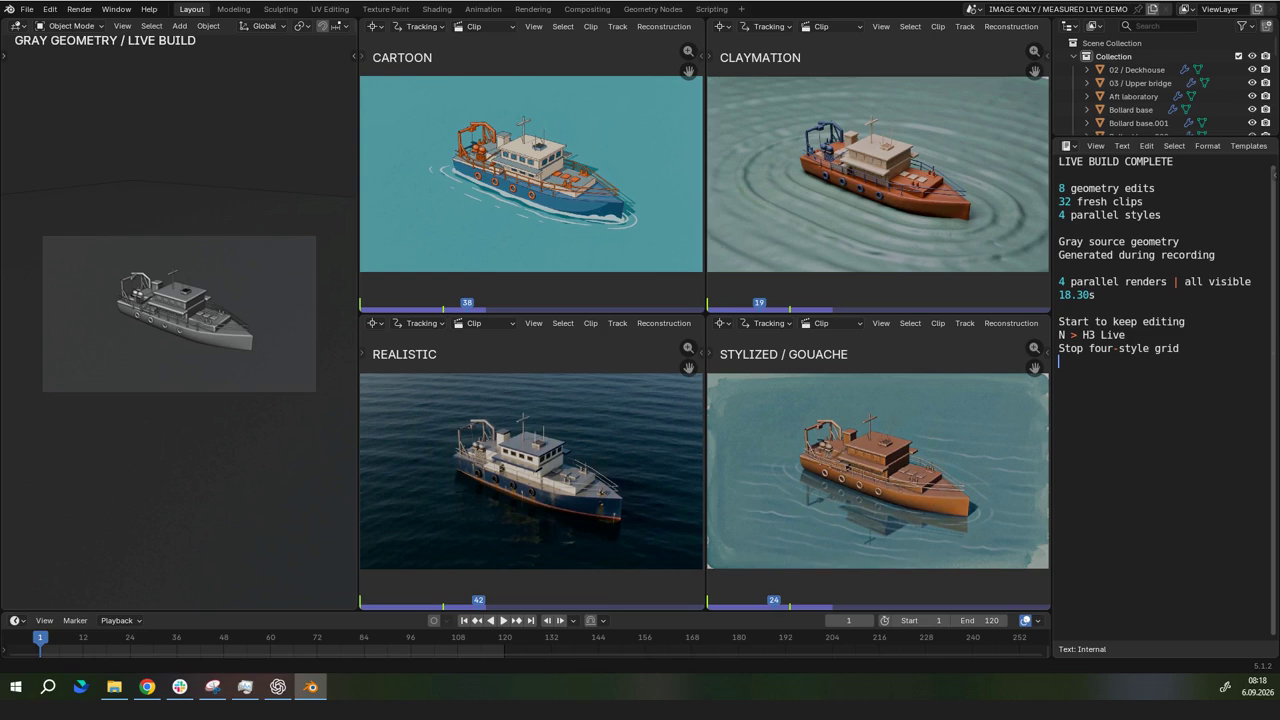Open Reconstruction menu in REALISTIC editor

pos(664,323)
